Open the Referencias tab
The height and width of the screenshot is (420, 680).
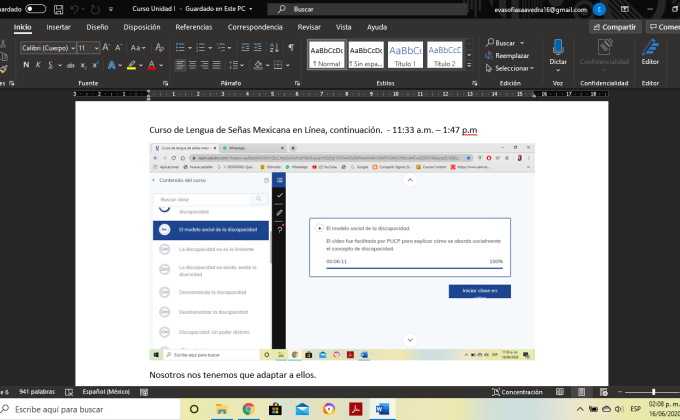tap(193, 27)
